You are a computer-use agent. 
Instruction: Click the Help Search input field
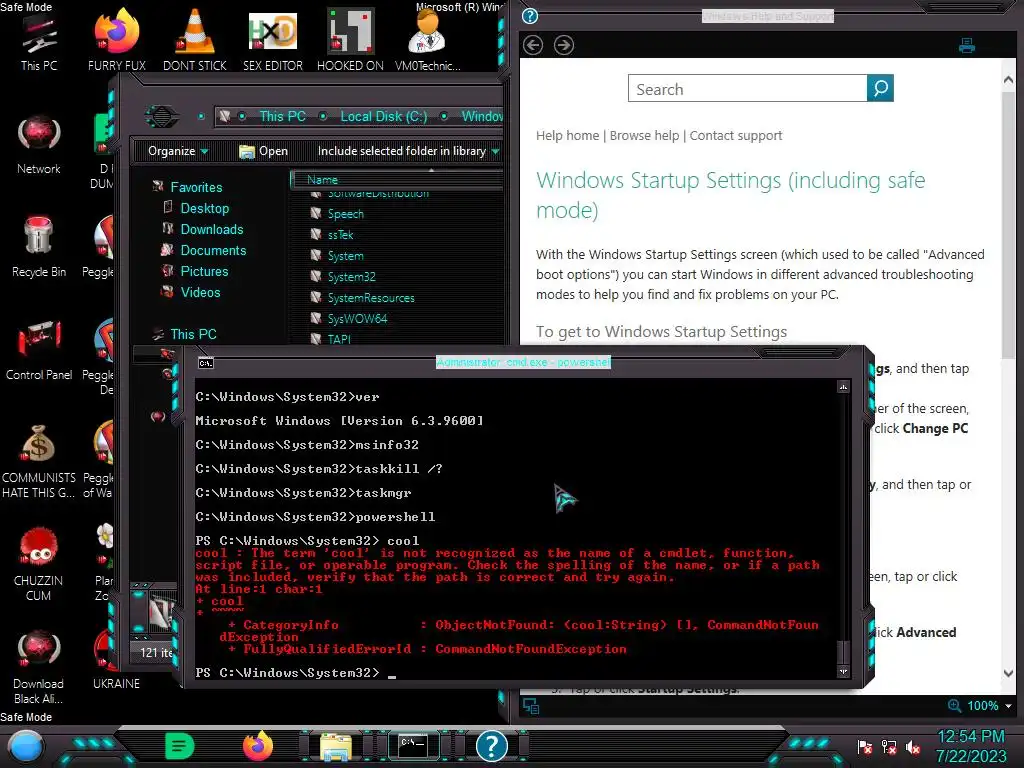click(x=748, y=88)
